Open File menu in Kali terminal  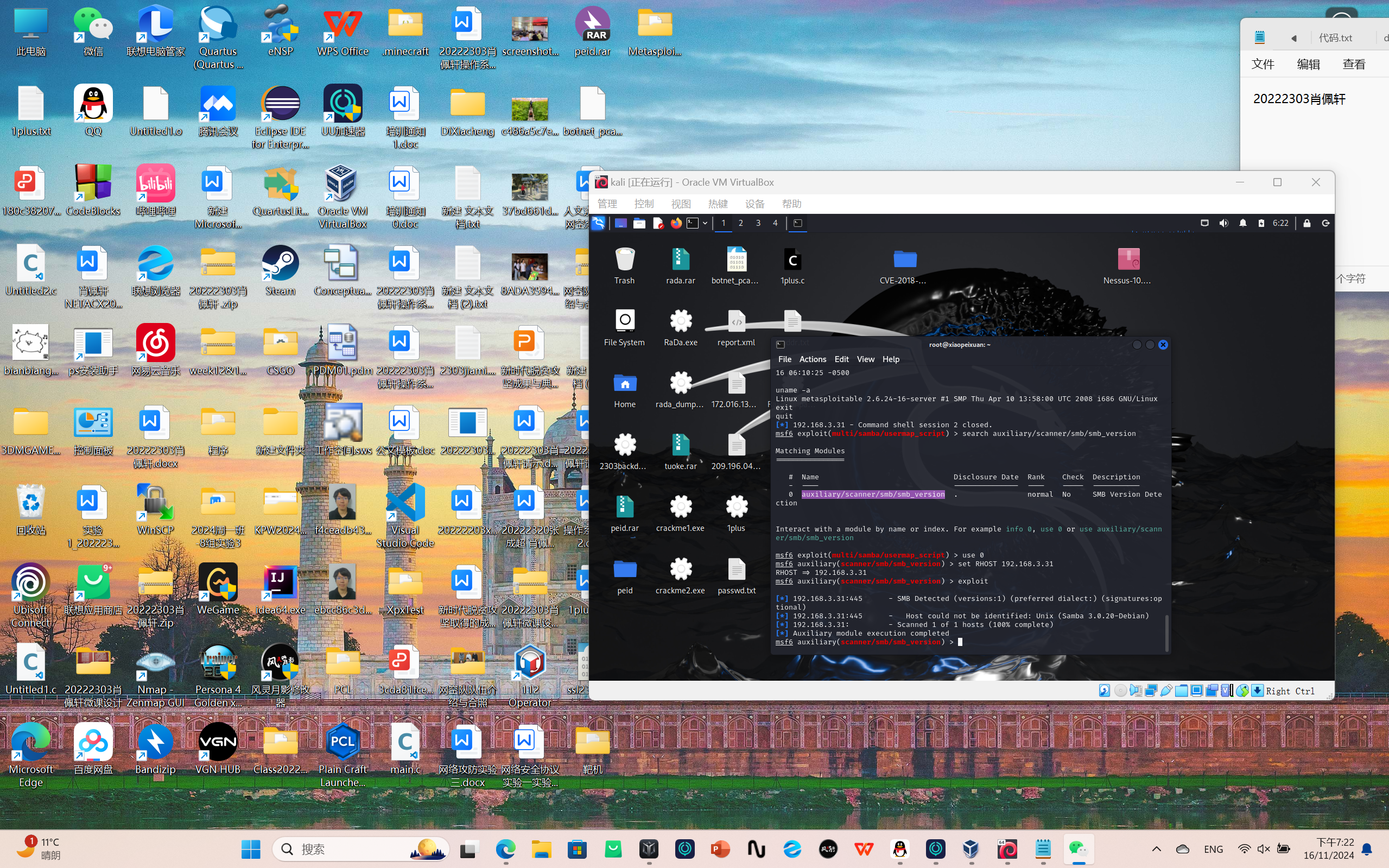(785, 359)
